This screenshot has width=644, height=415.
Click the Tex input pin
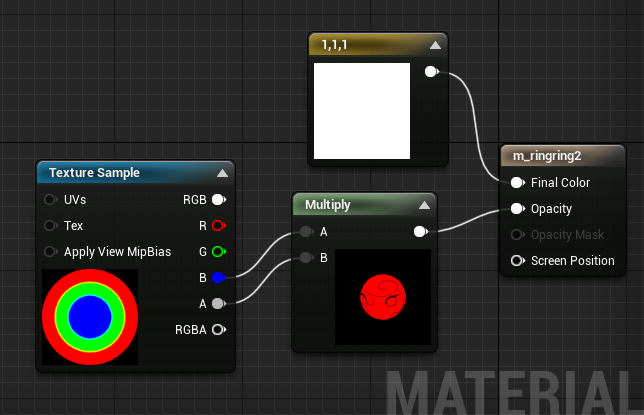pyautogui.click(x=51, y=226)
